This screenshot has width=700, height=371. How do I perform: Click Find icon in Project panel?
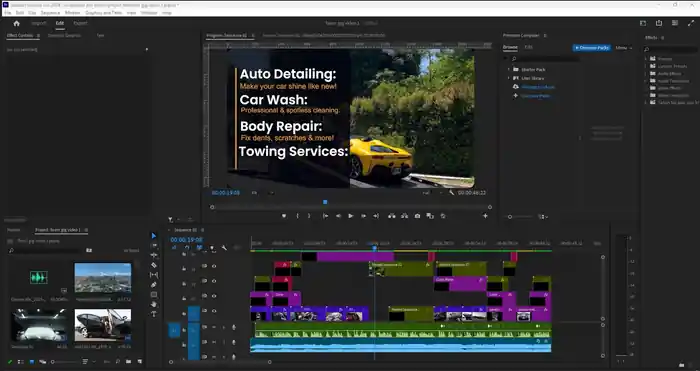pyautogui.click(x=117, y=362)
